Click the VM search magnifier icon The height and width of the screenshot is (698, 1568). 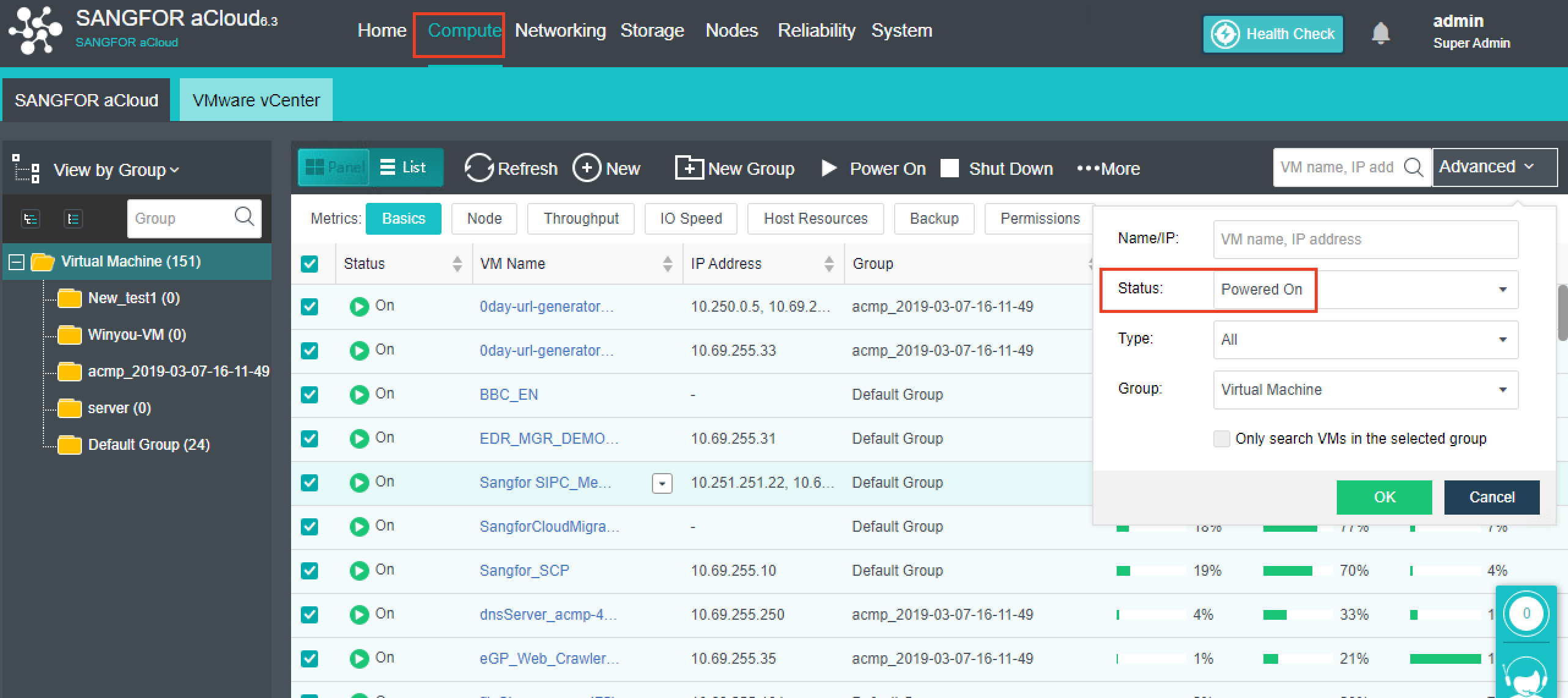(1413, 167)
